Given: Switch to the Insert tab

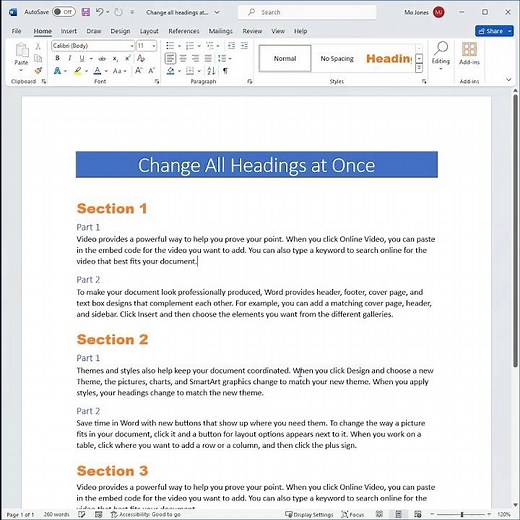Looking at the screenshot, I should pyautogui.click(x=68, y=31).
